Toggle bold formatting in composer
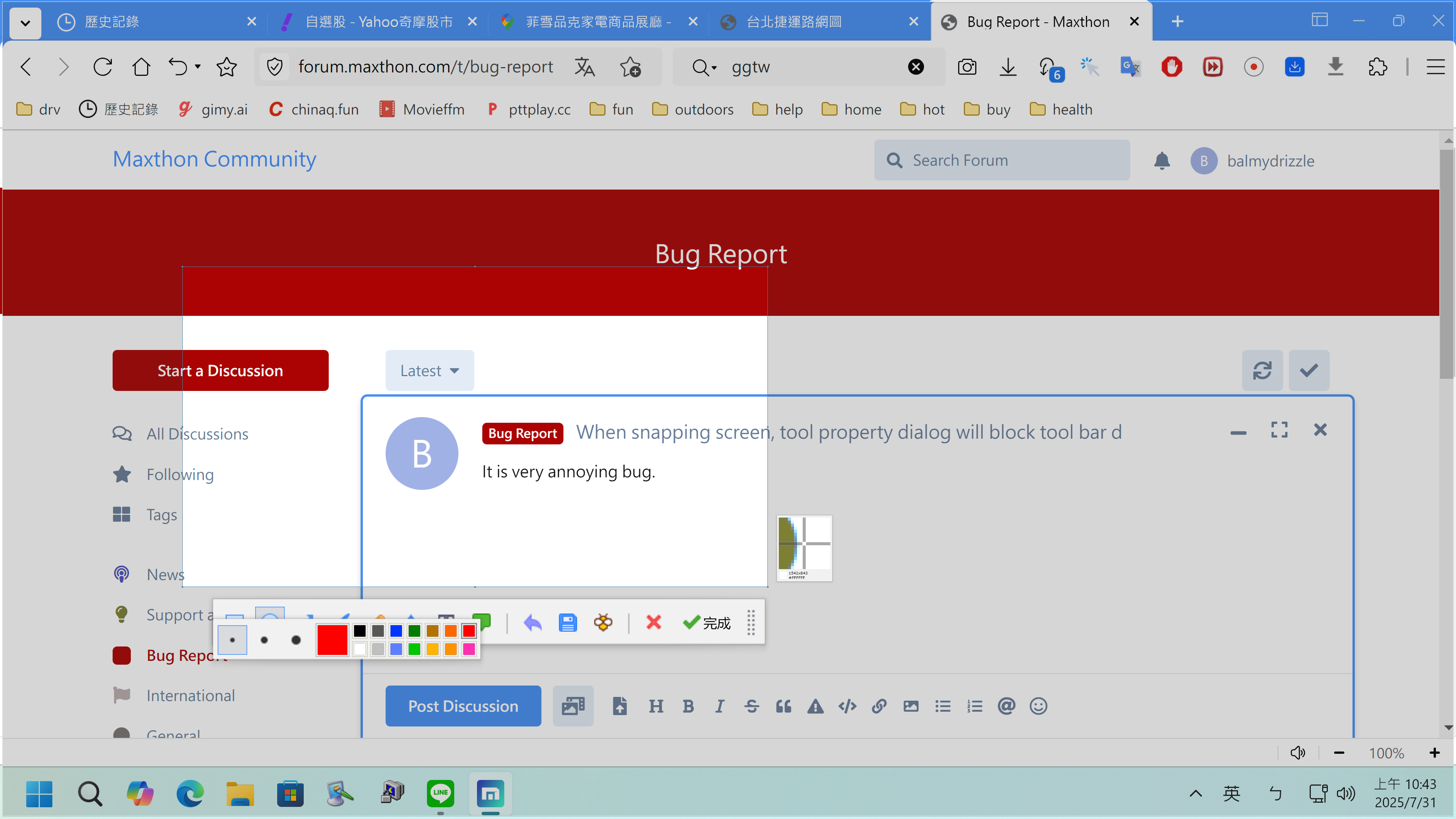Image resolution: width=1456 pixels, height=819 pixels. point(688,706)
